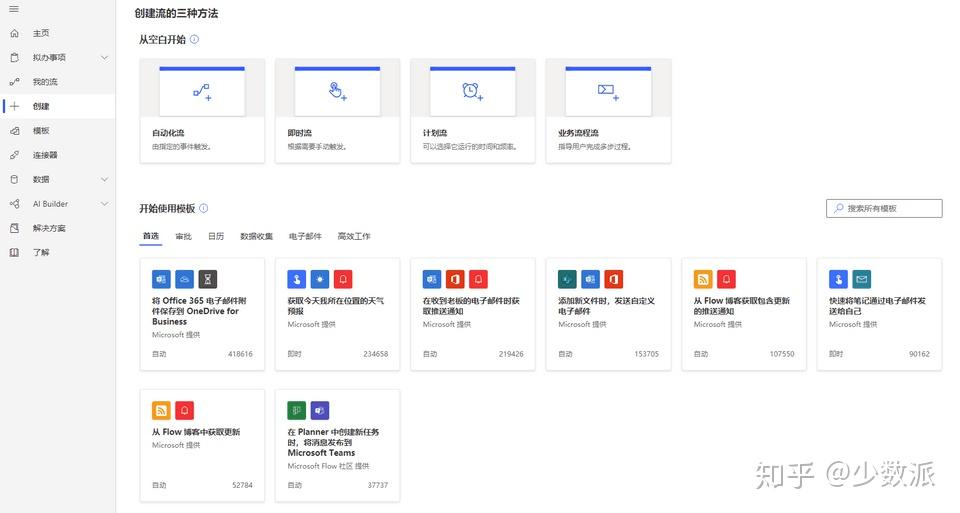This screenshot has height=513, width=960.
Task: Click the RSS icon on the 博客中获取更新 template
Action: (161, 410)
